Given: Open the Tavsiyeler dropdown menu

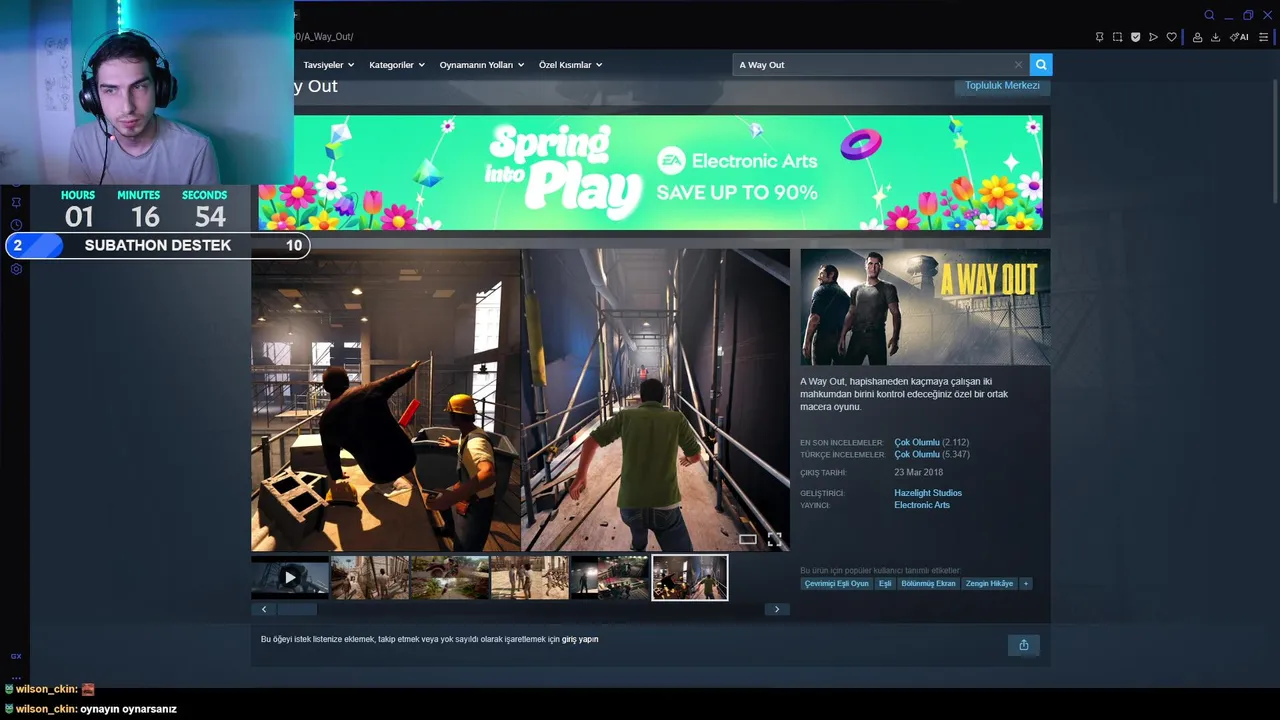Looking at the screenshot, I should pyautogui.click(x=329, y=65).
